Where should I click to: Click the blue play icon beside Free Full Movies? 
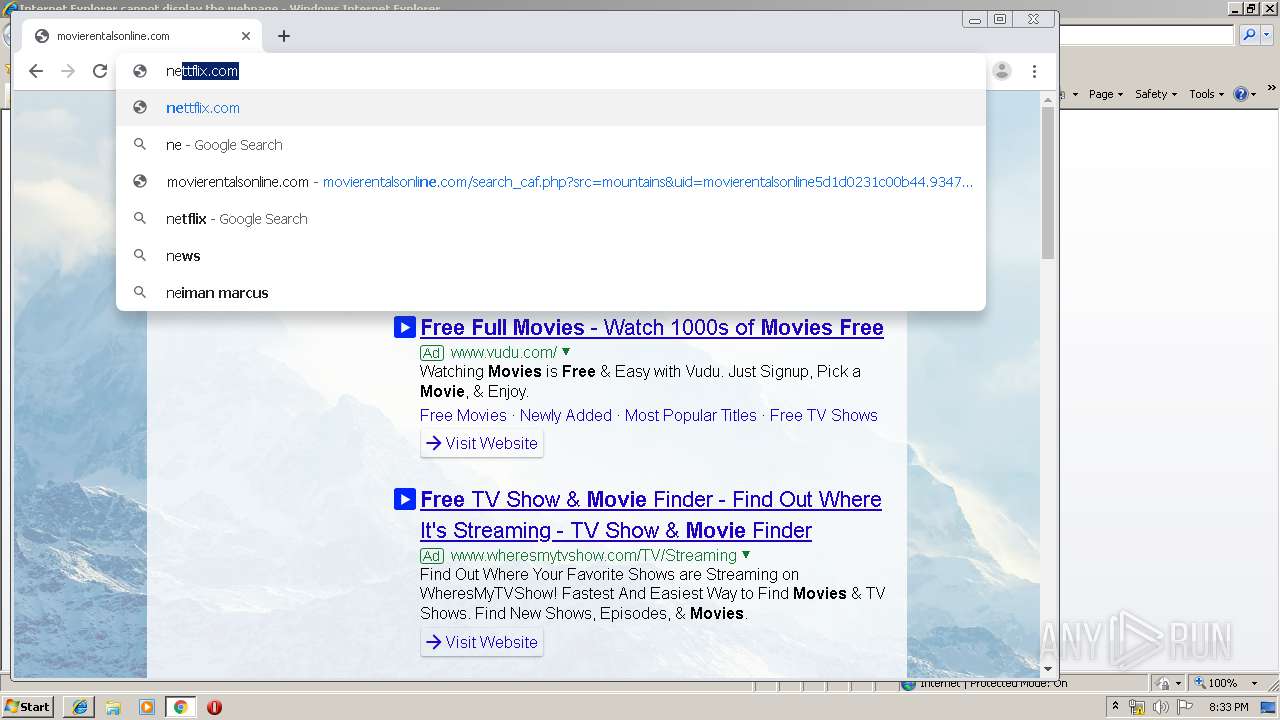404,327
